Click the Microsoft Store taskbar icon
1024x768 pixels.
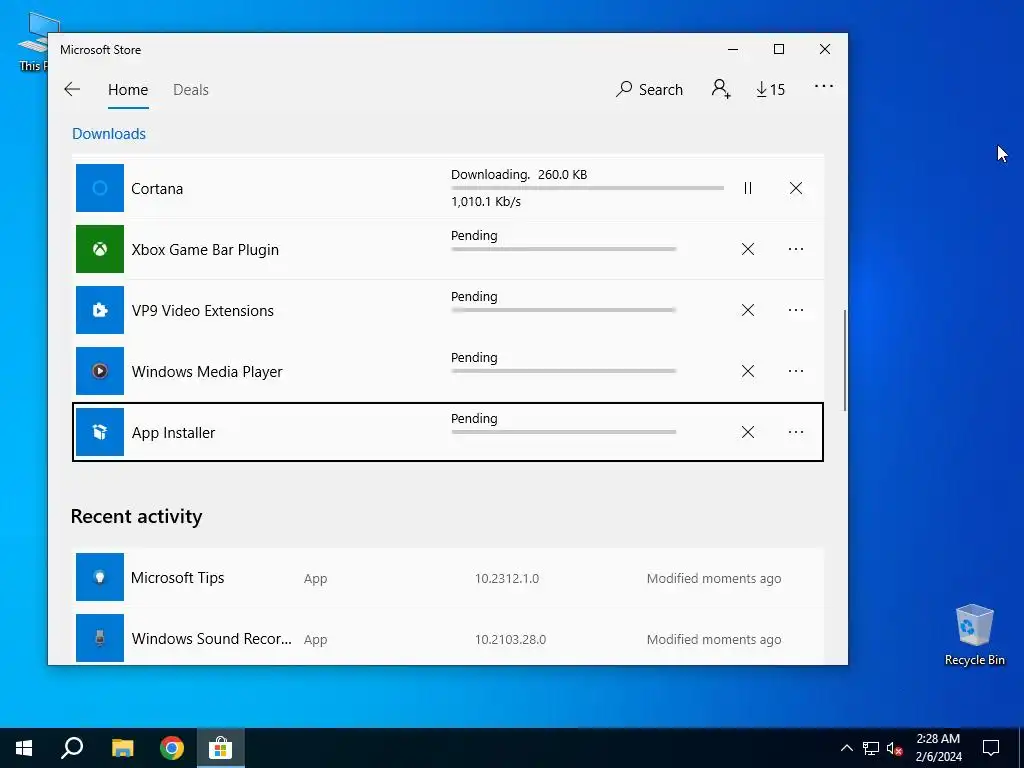coord(221,748)
